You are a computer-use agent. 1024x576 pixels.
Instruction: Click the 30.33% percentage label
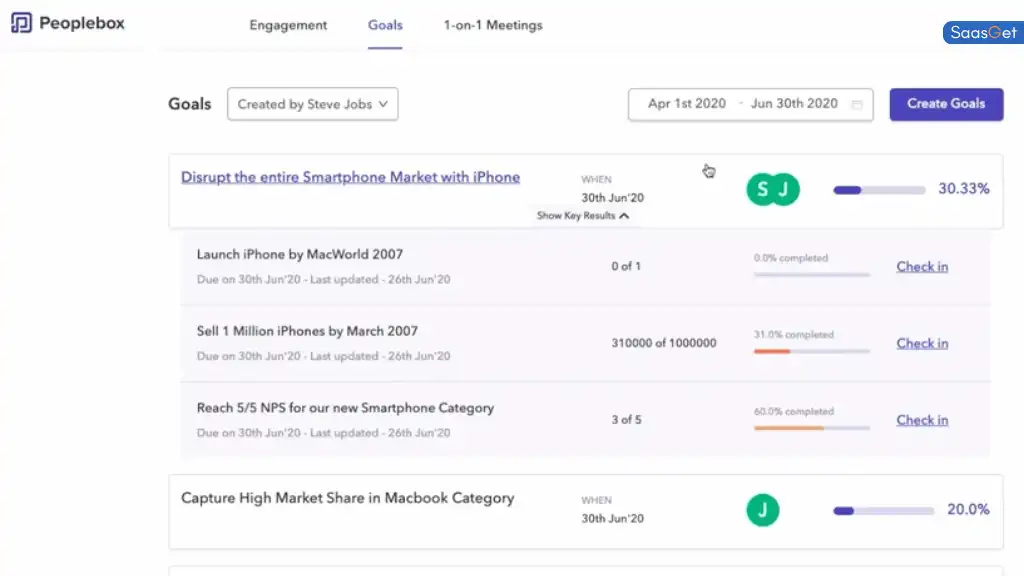pos(964,189)
